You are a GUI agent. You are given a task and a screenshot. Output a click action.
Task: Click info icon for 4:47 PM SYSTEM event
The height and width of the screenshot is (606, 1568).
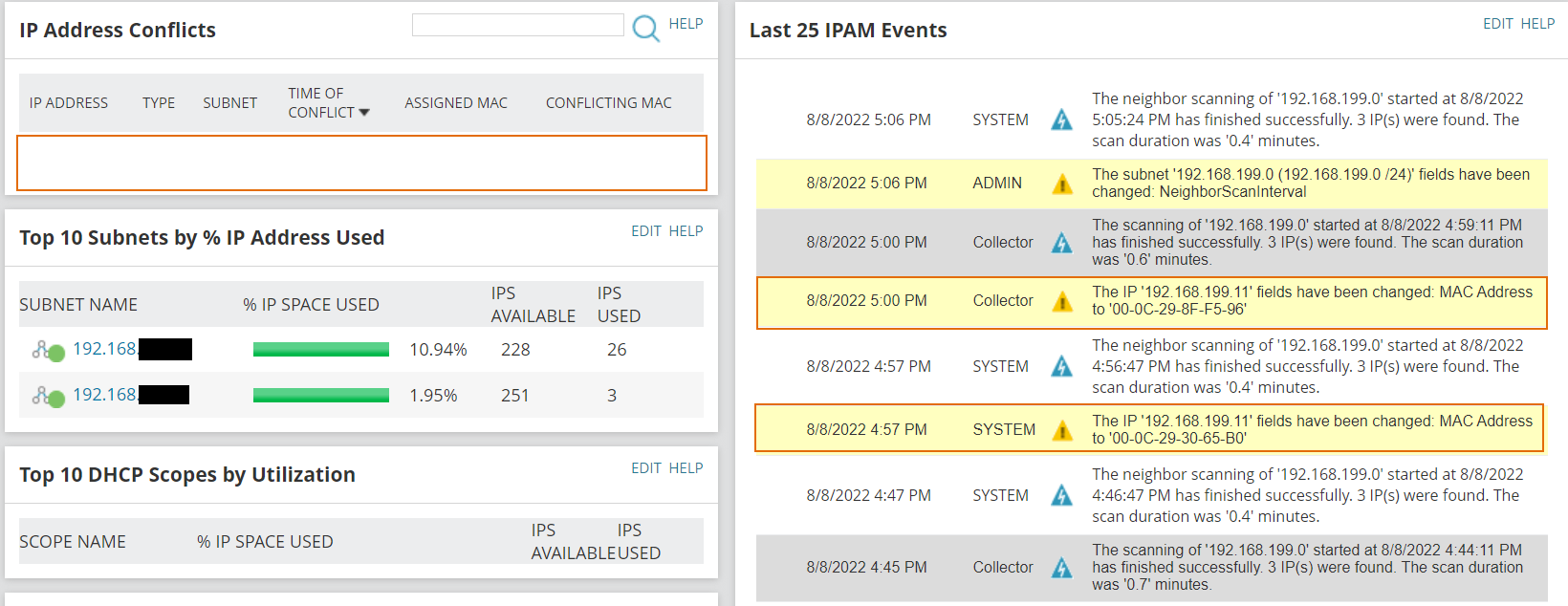pos(1062,495)
